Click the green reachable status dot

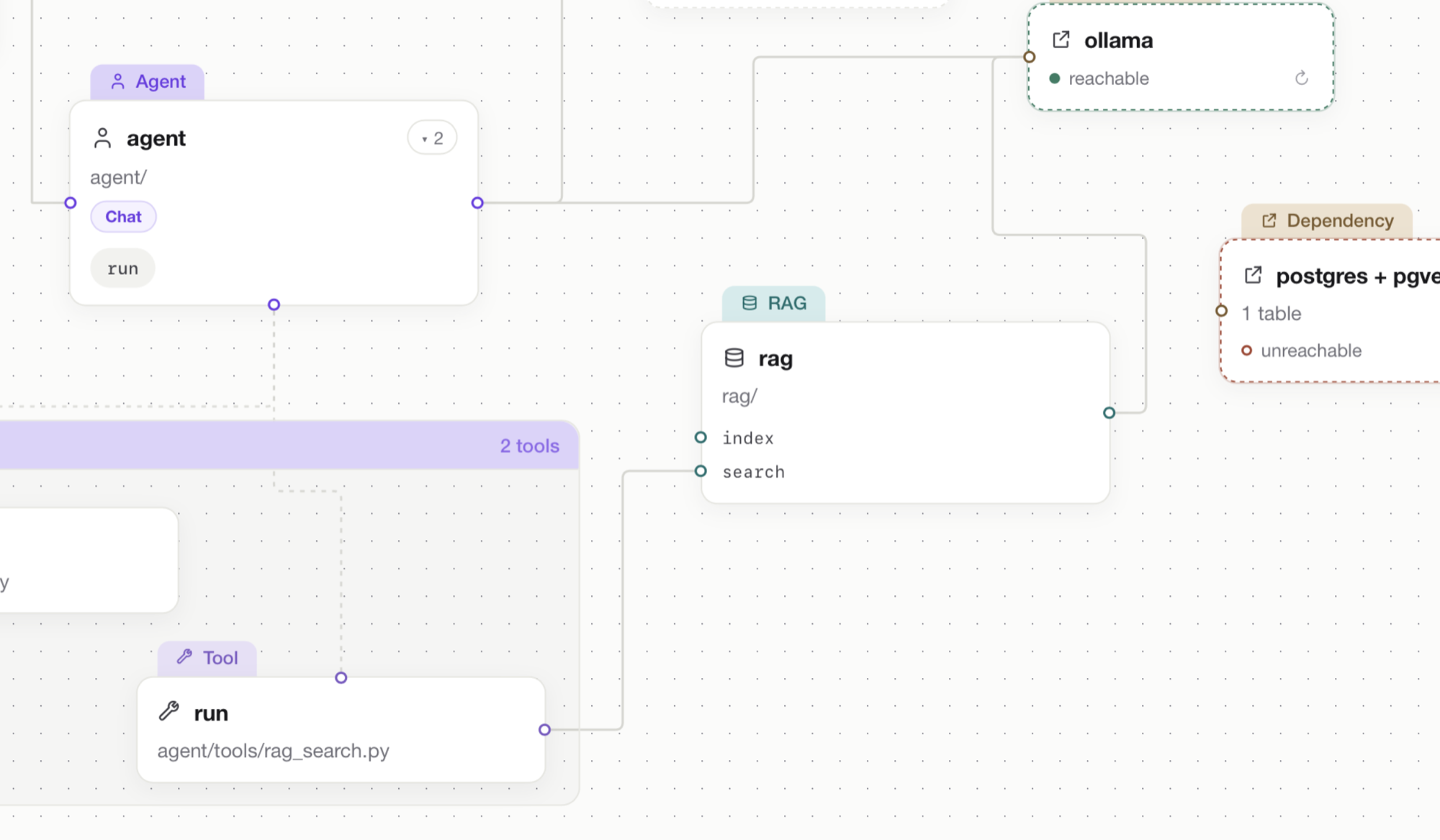coord(1055,78)
